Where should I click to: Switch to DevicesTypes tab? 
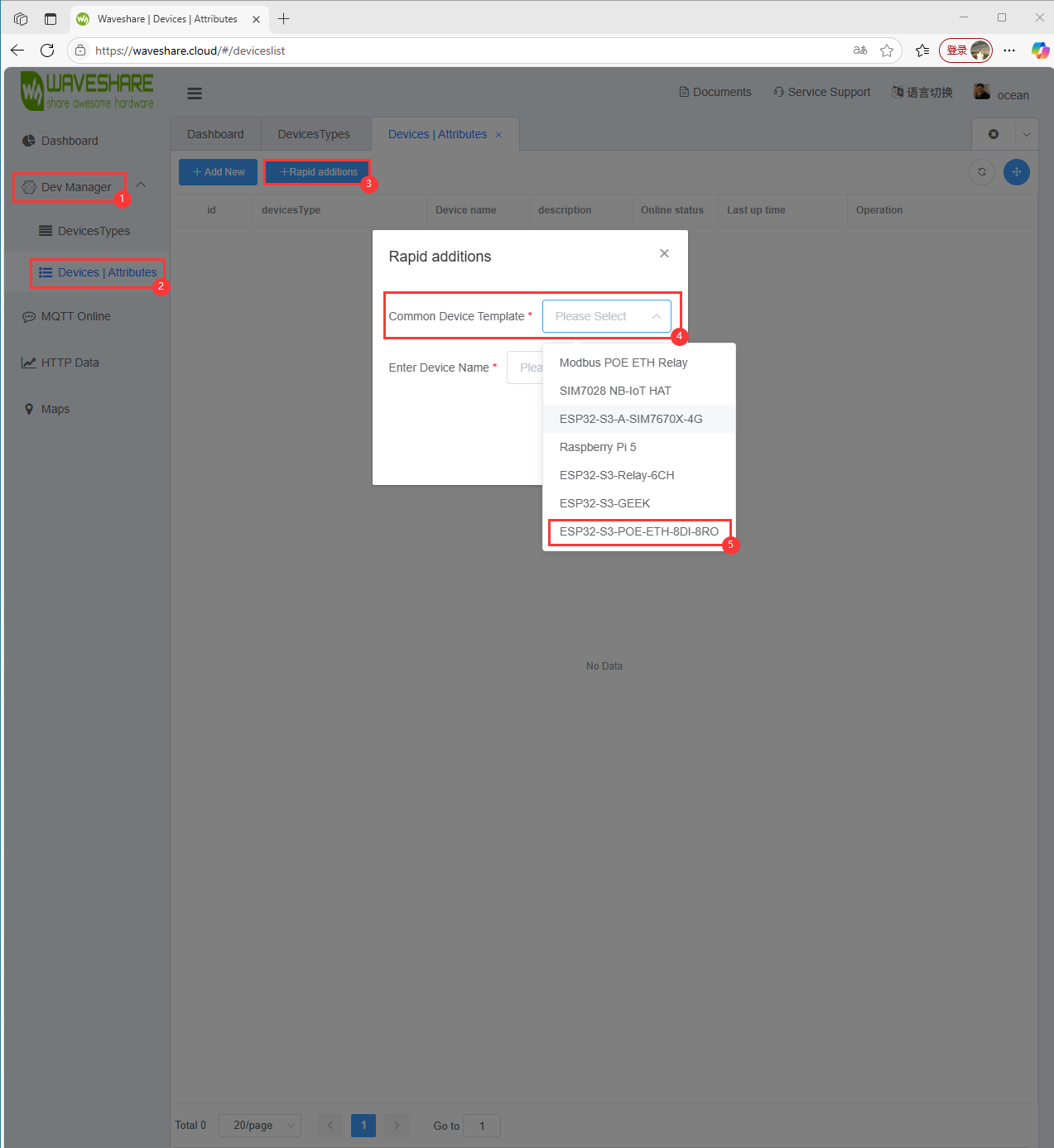[314, 134]
